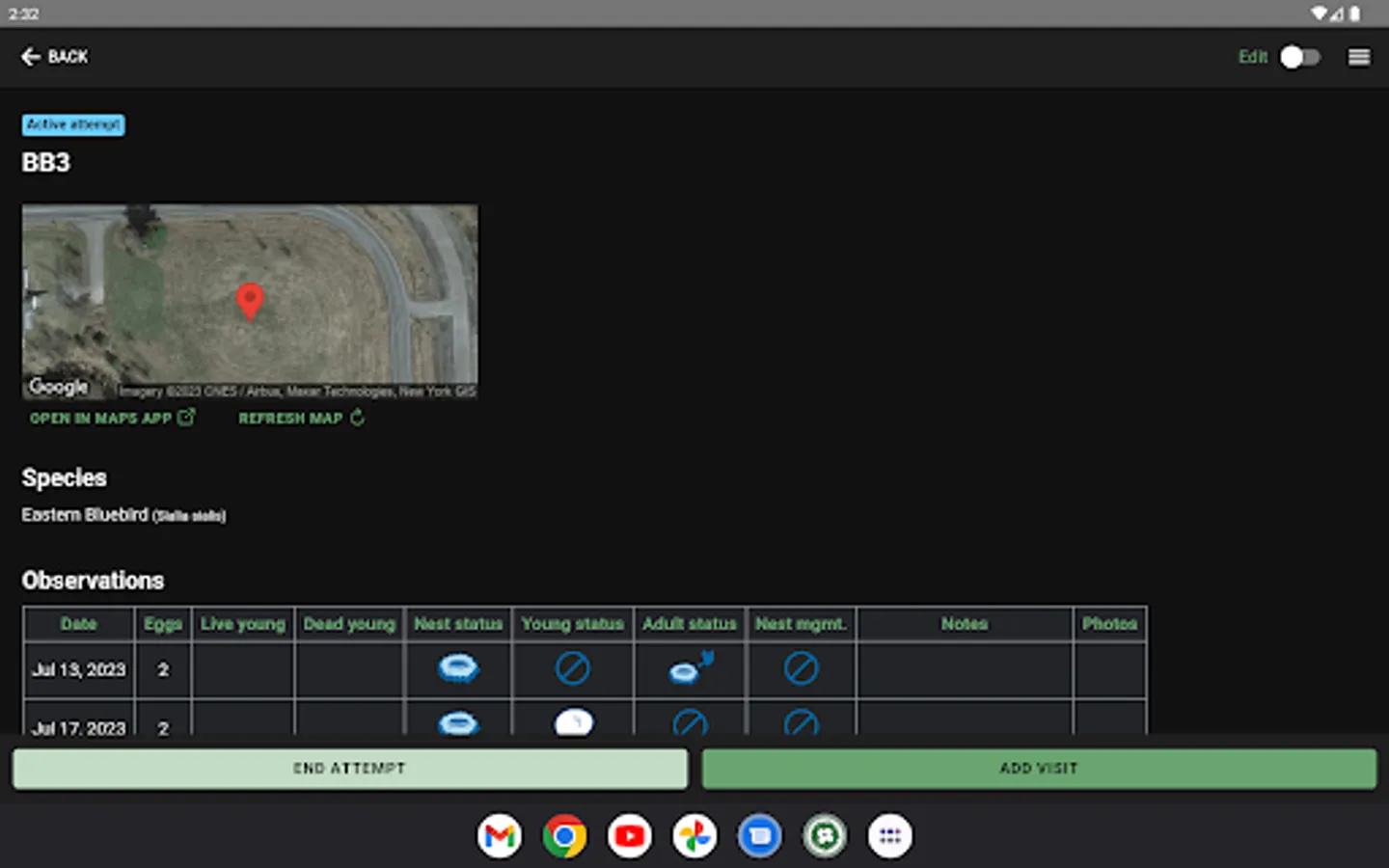The width and height of the screenshot is (1389, 868).
Task: Click the adult status icon for Jul 13
Action: point(690,668)
